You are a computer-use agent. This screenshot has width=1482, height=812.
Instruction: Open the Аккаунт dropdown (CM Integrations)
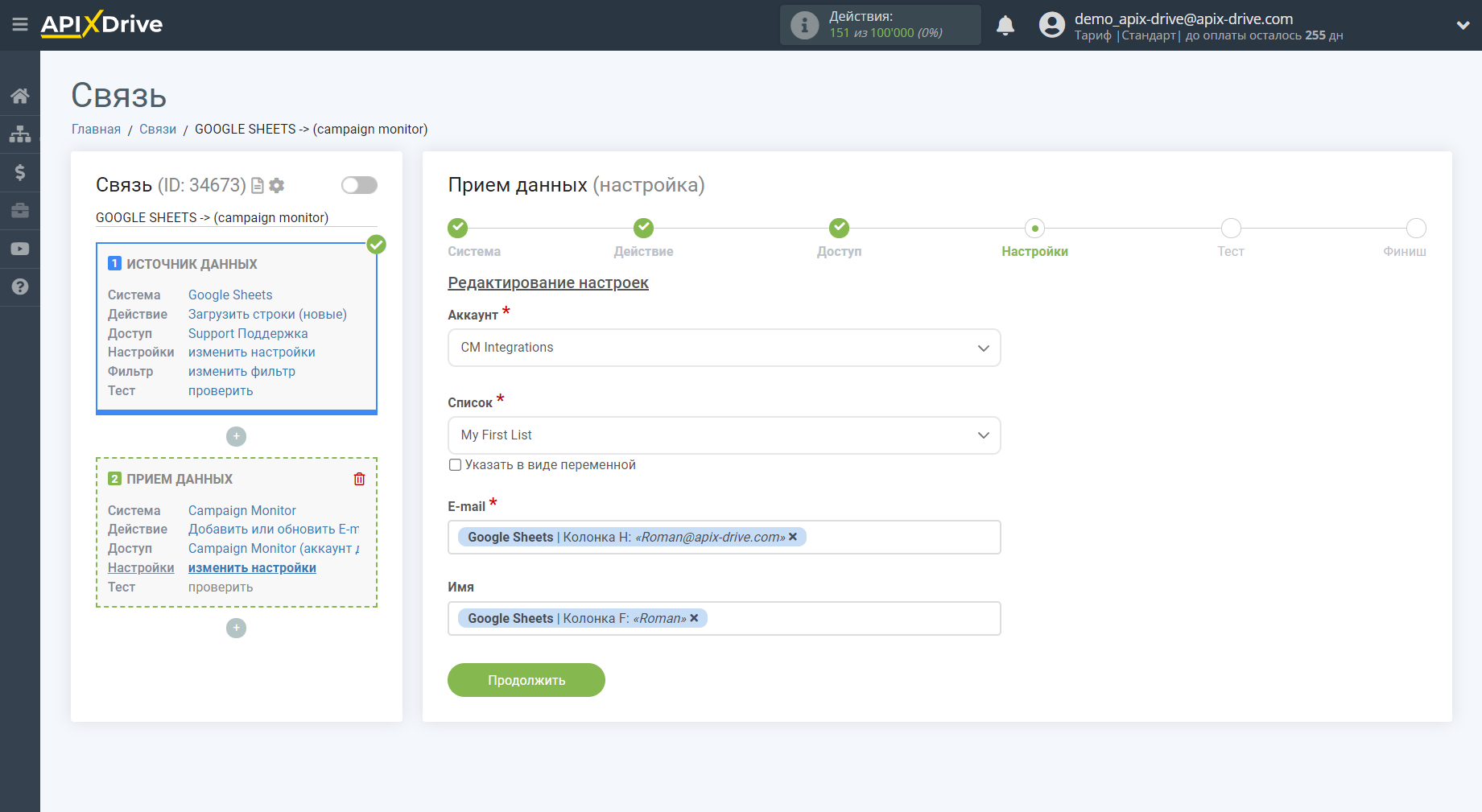pos(724,348)
